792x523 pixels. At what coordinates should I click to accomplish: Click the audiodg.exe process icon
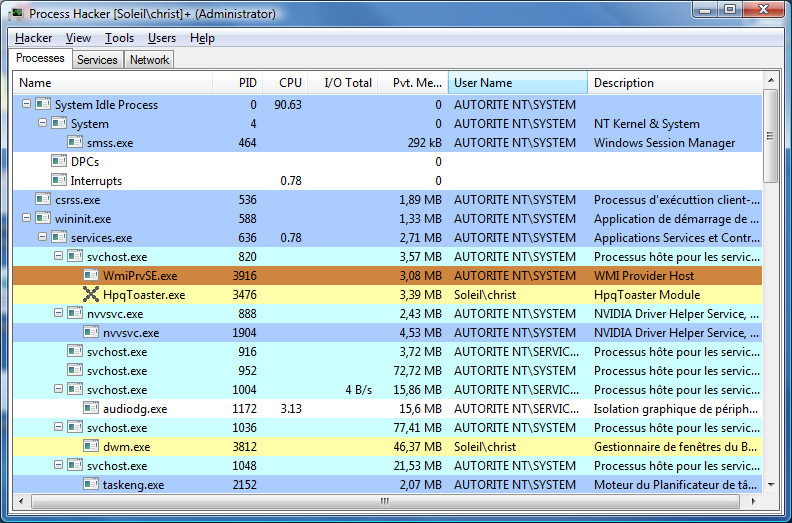coord(91,409)
